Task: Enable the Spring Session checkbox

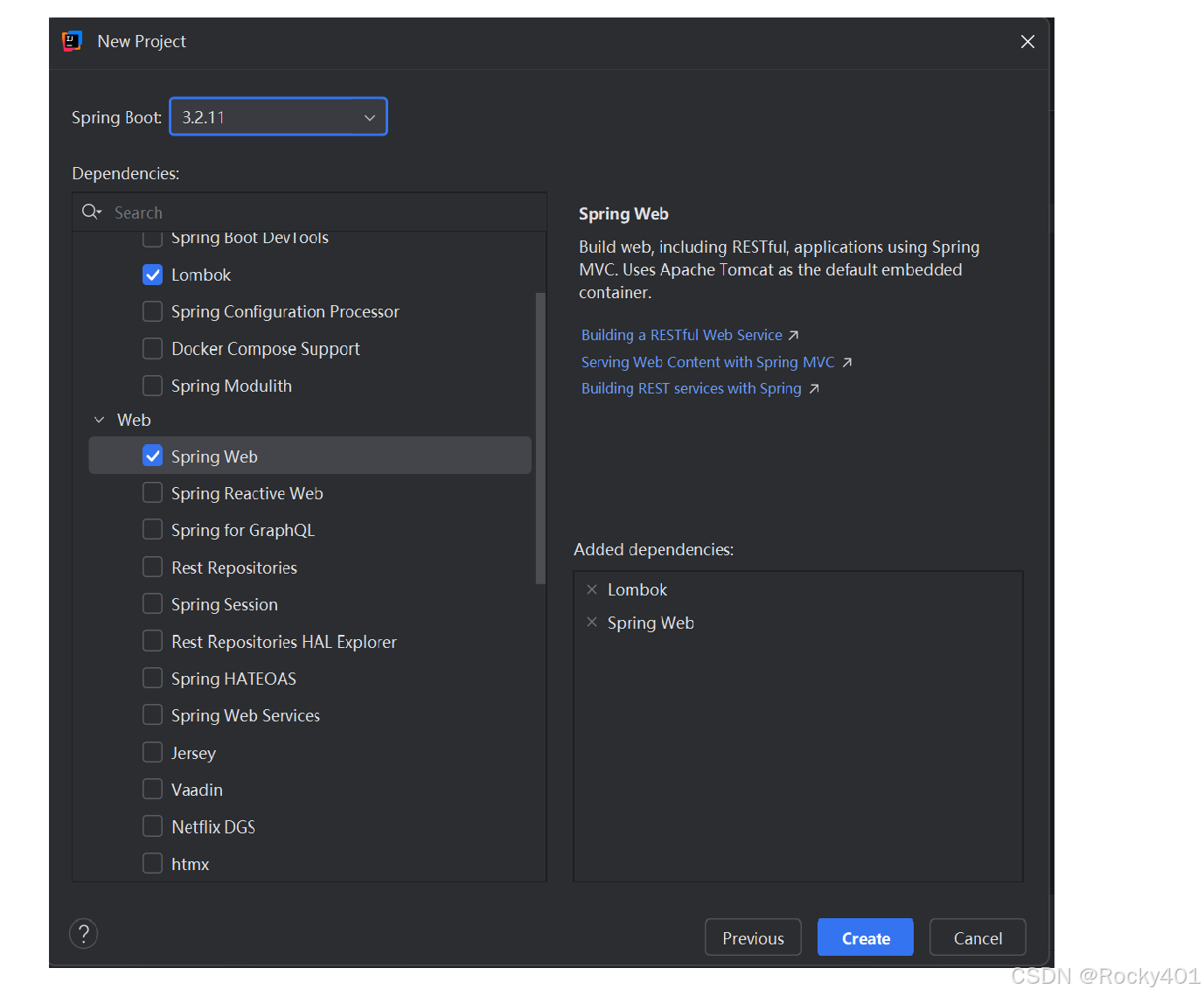Action: tap(152, 604)
